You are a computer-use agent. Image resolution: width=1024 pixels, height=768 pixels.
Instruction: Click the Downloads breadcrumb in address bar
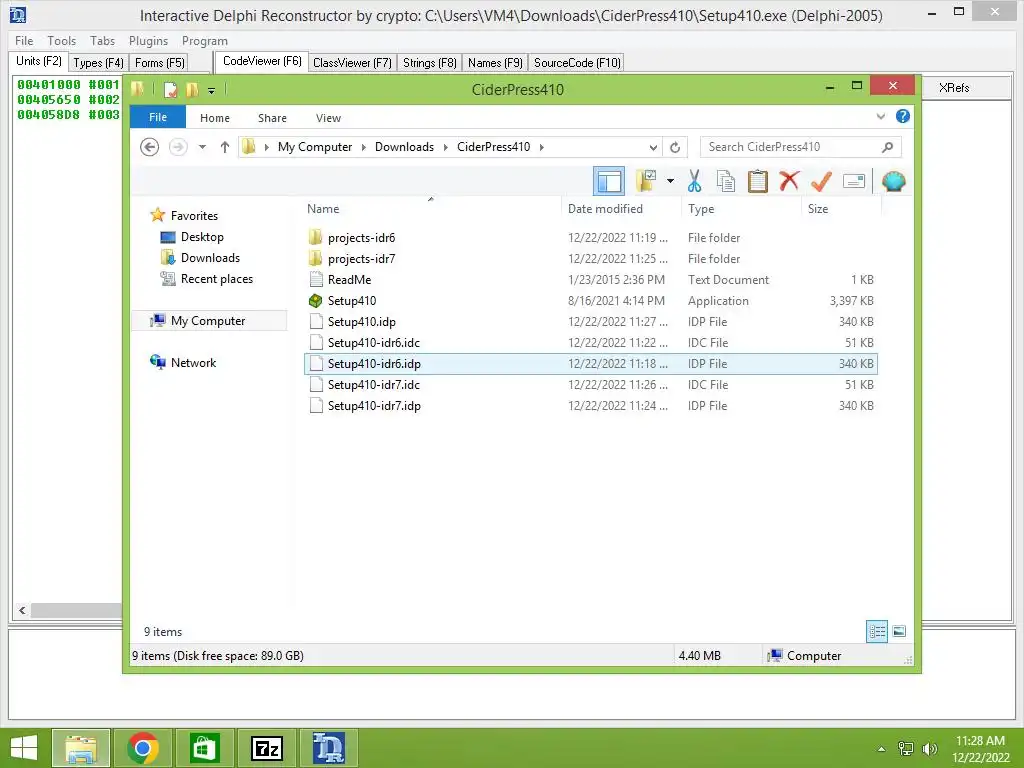coord(404,147)
